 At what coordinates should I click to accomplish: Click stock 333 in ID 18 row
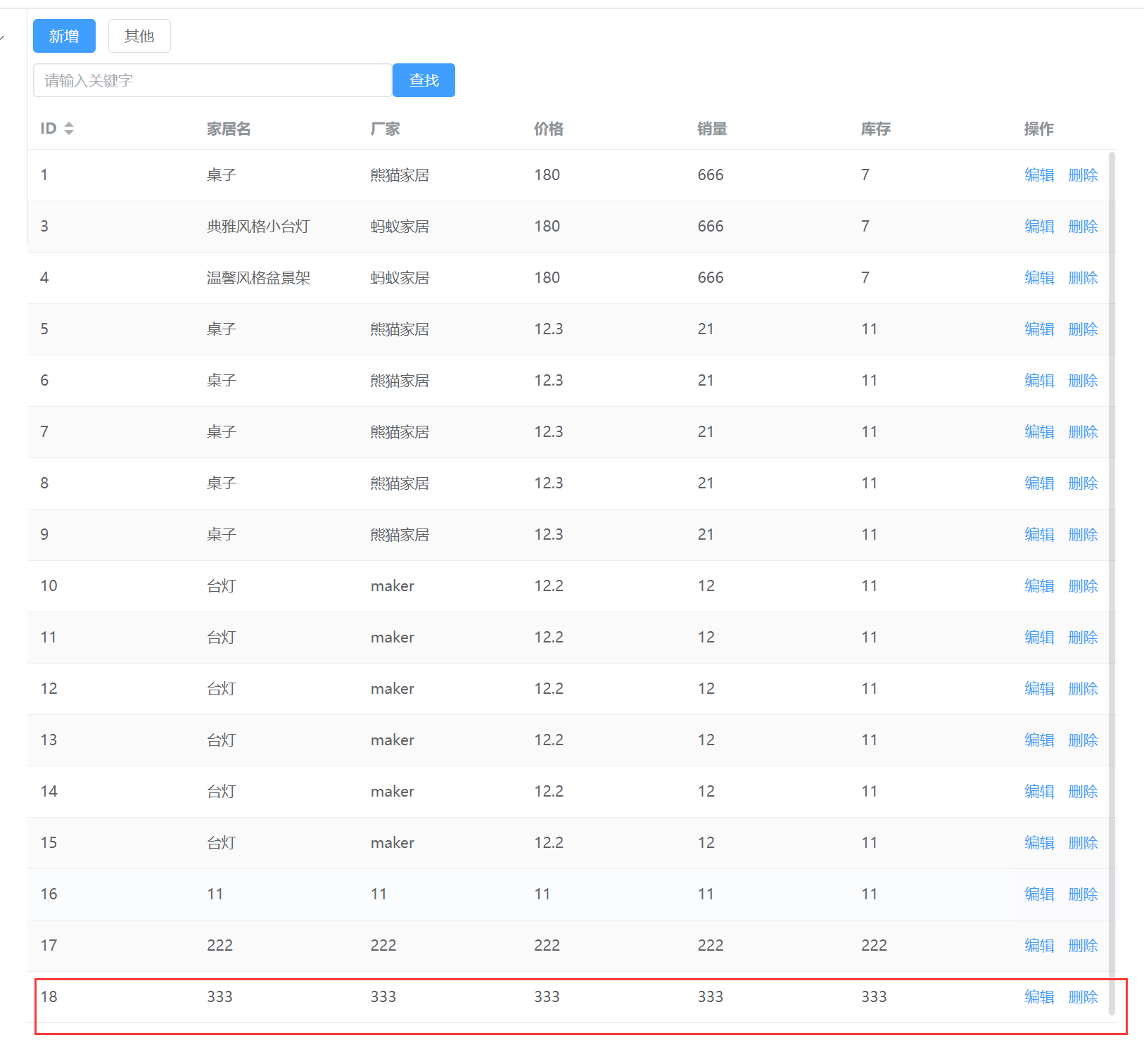(x=875, y=997)
